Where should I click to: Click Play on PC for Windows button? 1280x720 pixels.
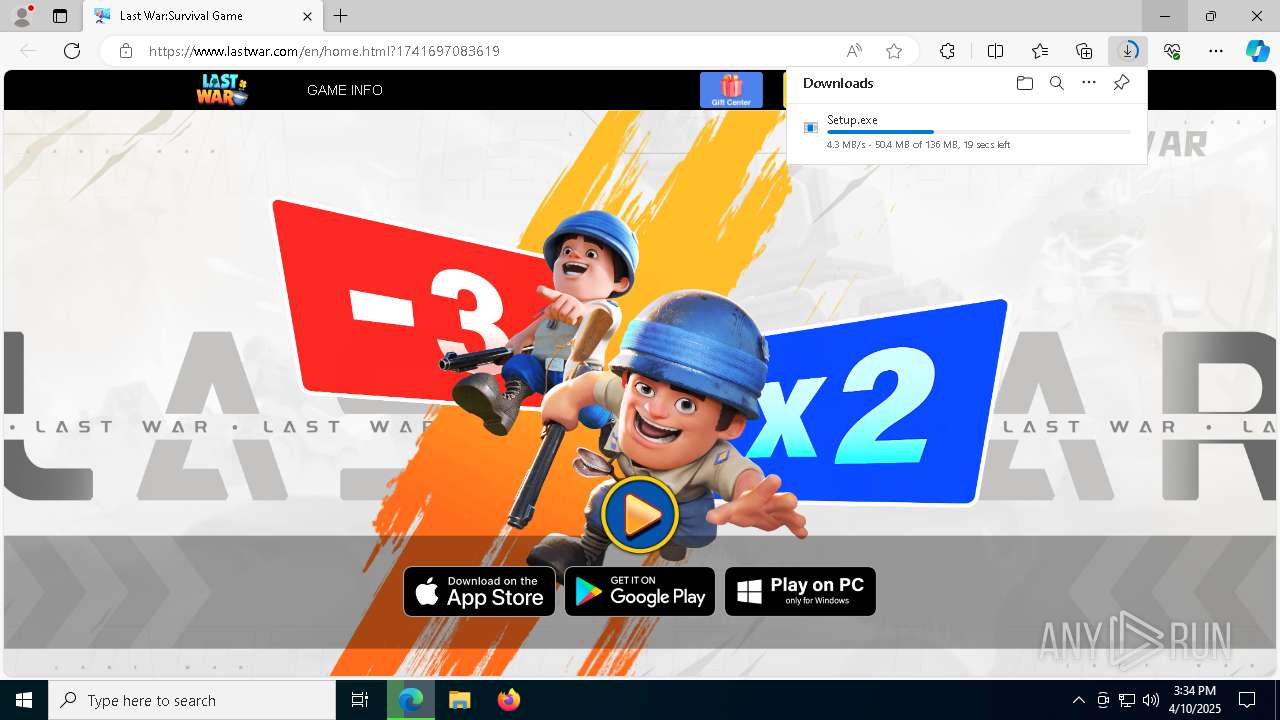[x=800, y=592]
